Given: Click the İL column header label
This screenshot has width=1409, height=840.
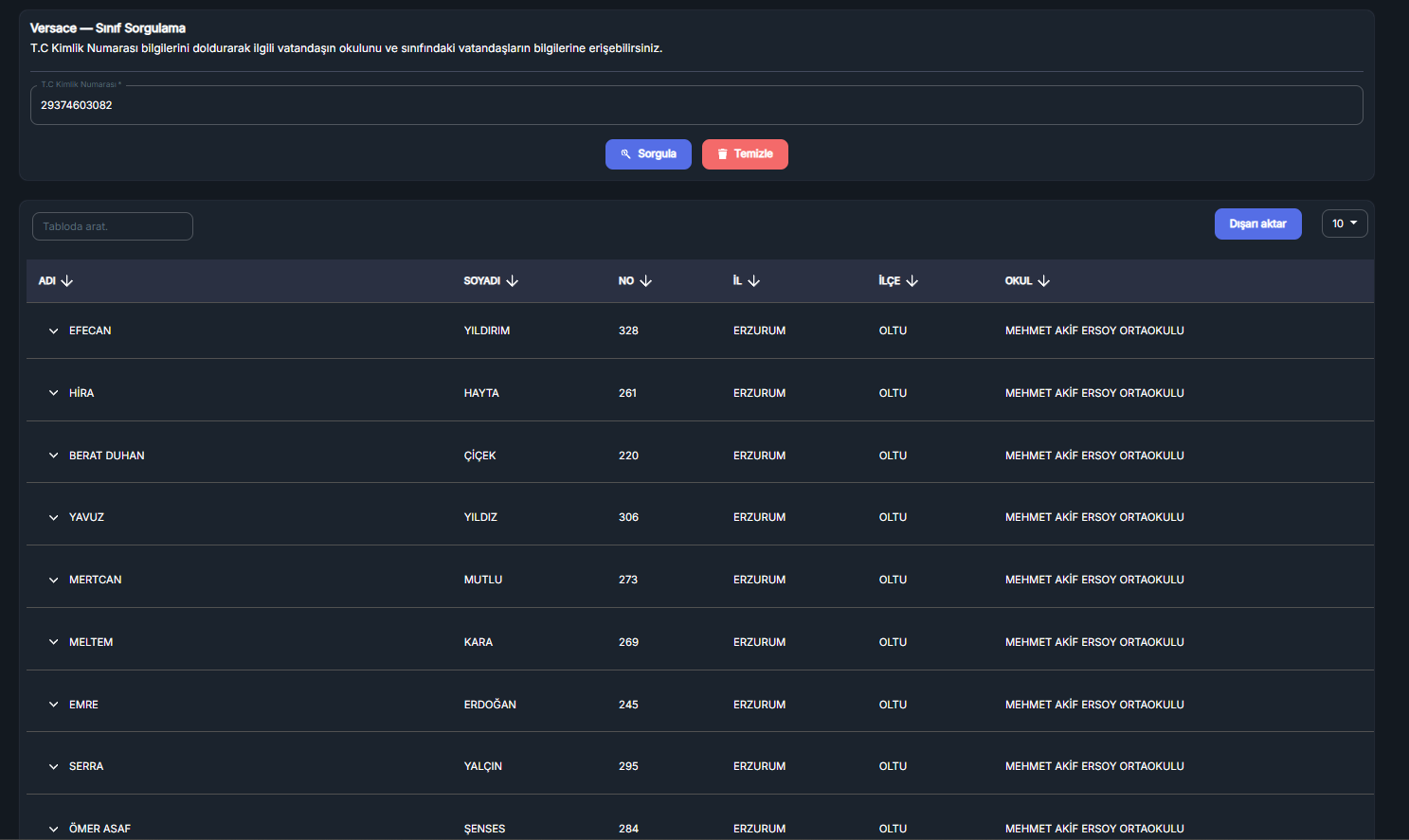Looking at the screenshot, I should tap(737, 281).
